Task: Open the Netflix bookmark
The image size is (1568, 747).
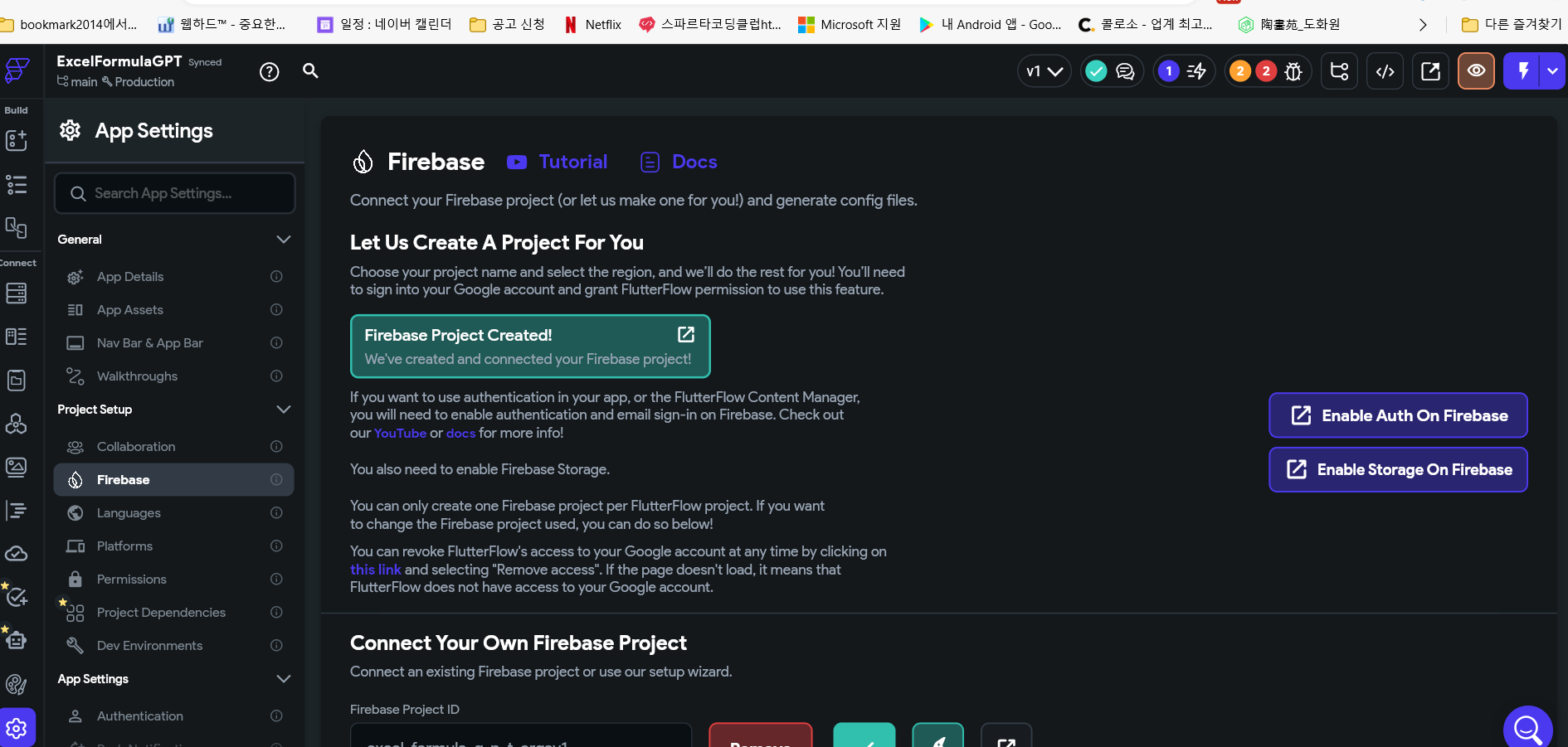Action: coord(593,25)
